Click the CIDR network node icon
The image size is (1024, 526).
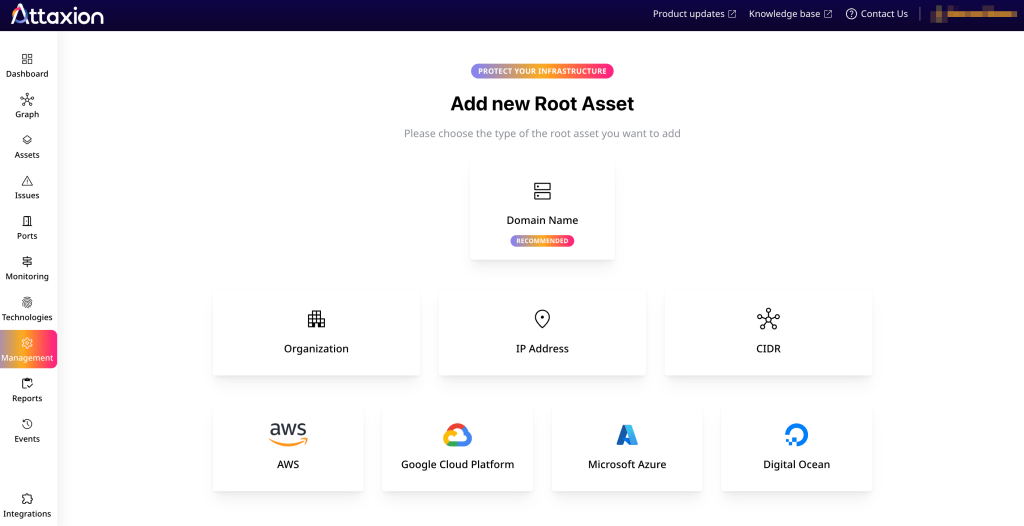pyautogui.click(x=768, y=319)
